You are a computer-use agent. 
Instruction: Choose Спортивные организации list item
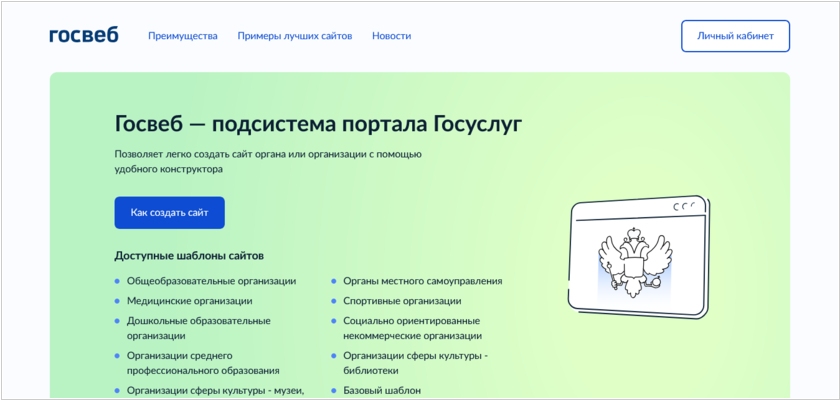click(x=402, y=300)
